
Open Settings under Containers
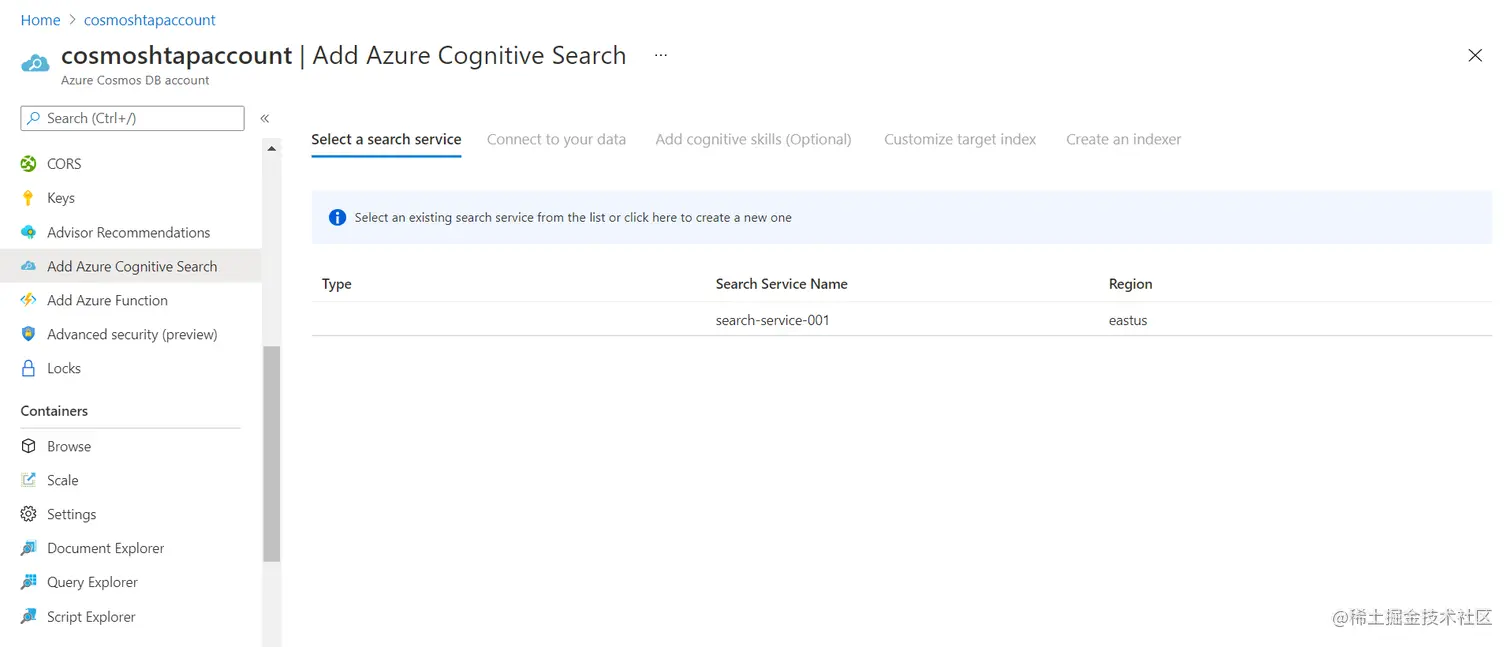(x=131, y=514)
